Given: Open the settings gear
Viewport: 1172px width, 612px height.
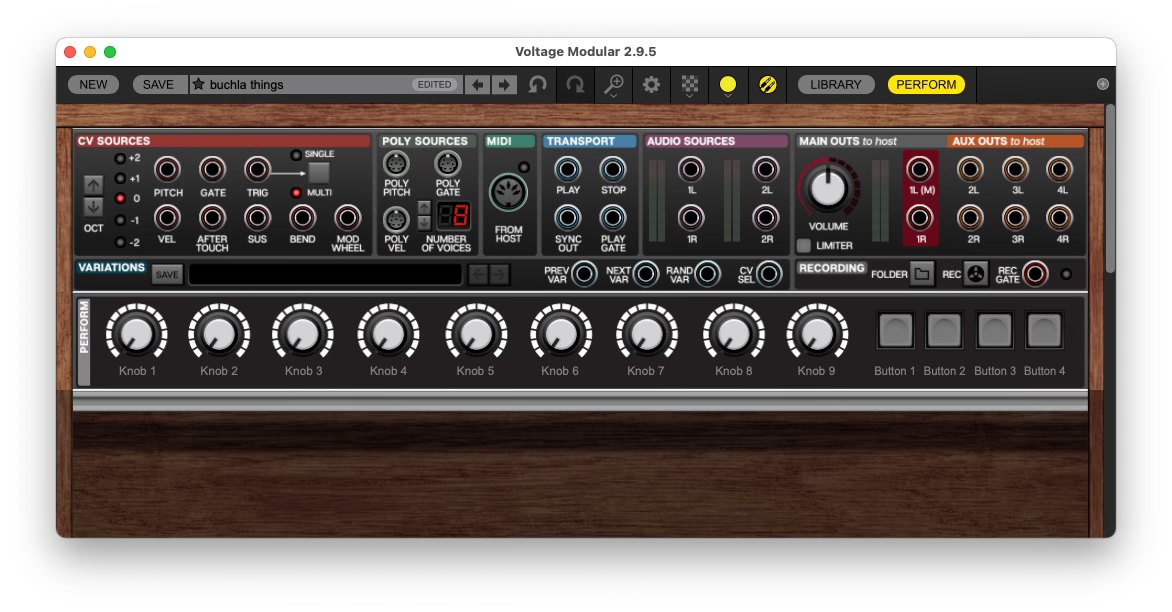Looking at the screenshot, I should click(651, 84).
